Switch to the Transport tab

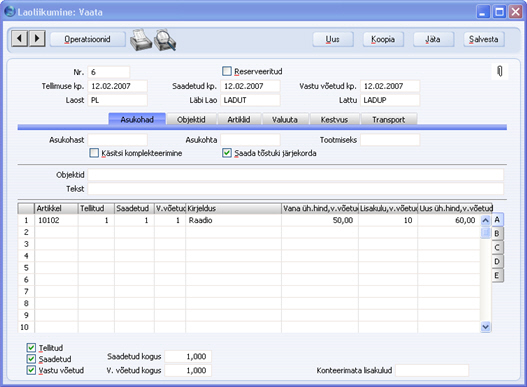tap(389, 119)
